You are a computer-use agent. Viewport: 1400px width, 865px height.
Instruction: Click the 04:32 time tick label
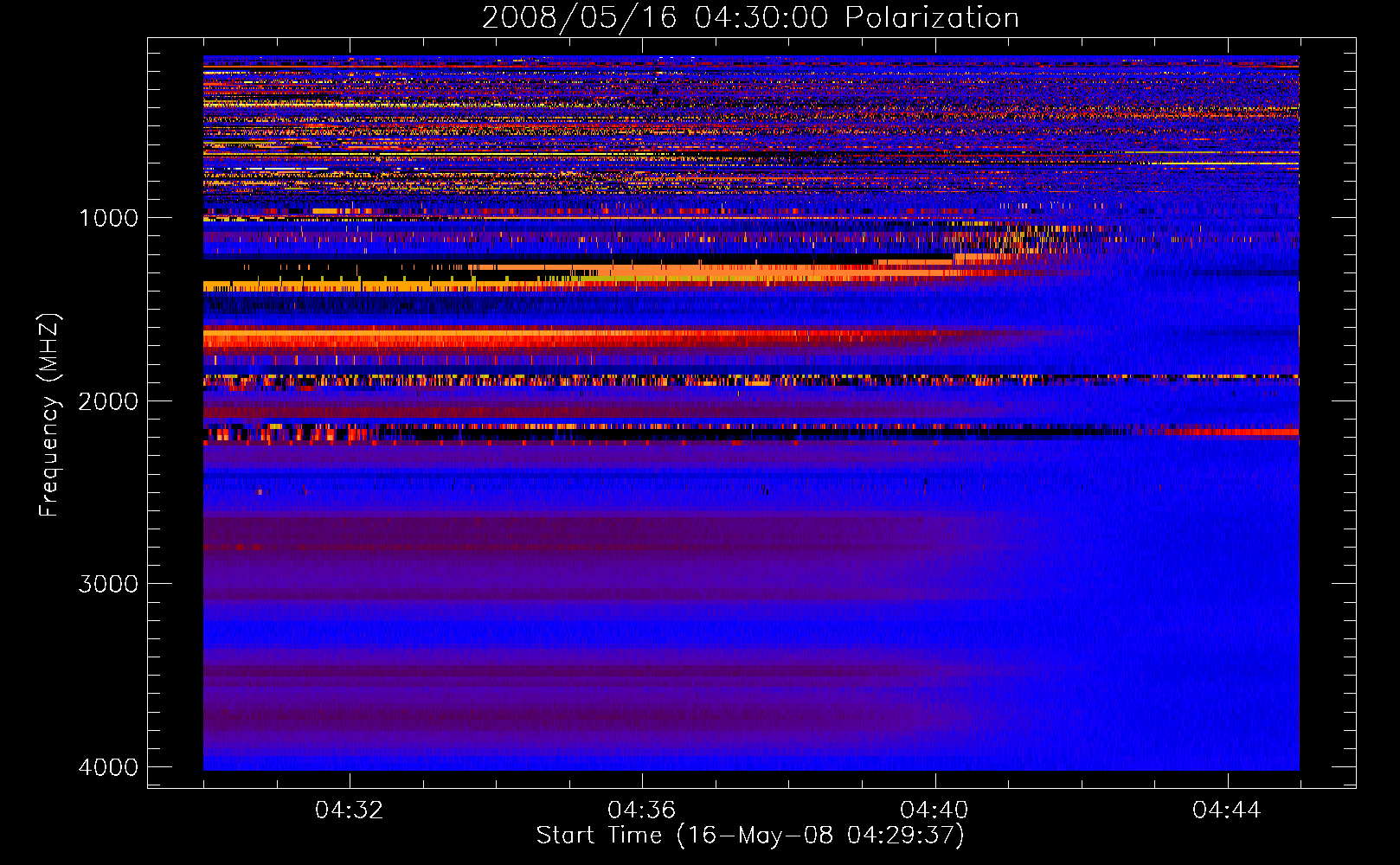tap(349, 811)
